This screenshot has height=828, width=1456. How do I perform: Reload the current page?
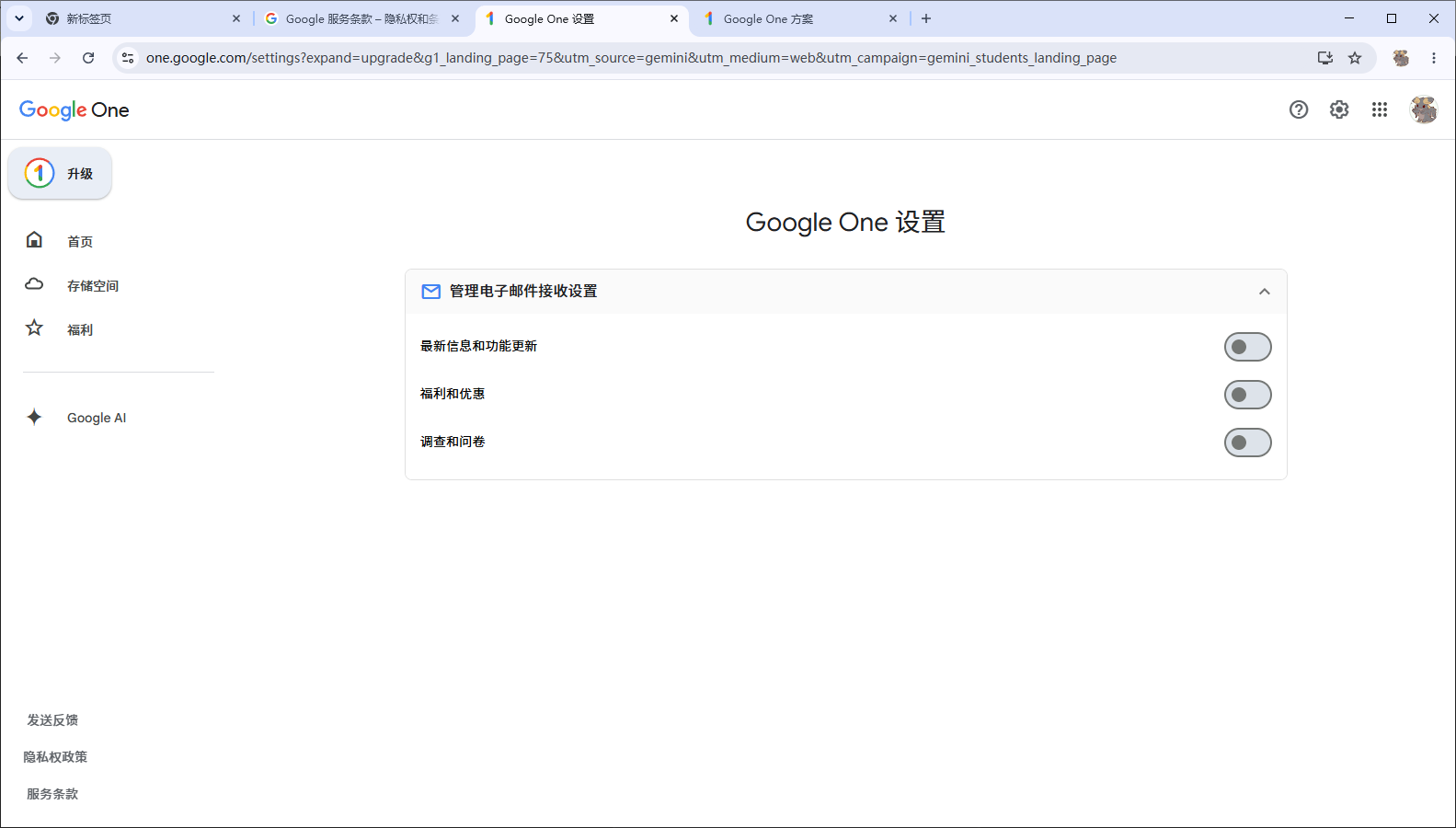point(88,58)
